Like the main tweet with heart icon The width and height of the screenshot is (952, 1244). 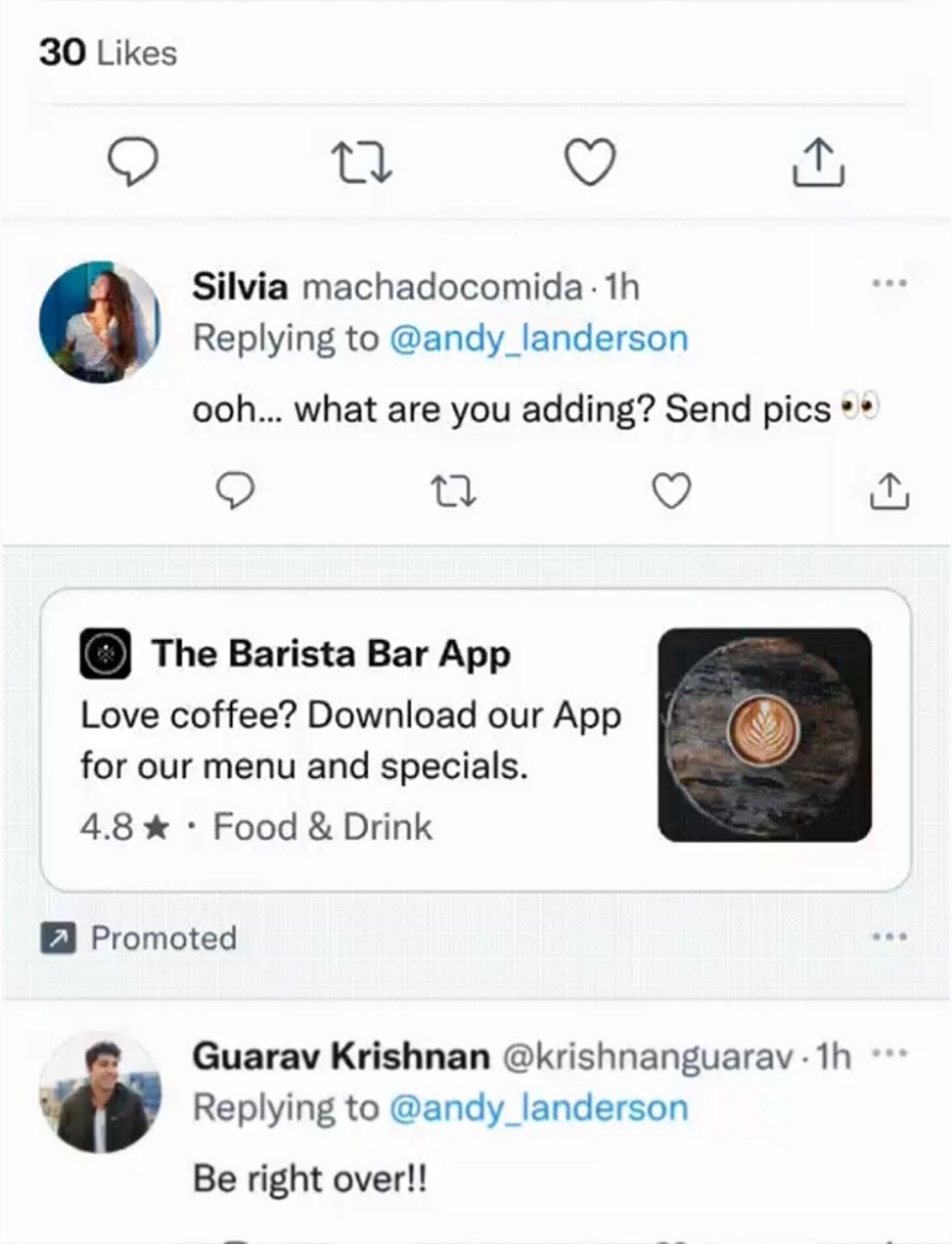click(x=590, y=162)
